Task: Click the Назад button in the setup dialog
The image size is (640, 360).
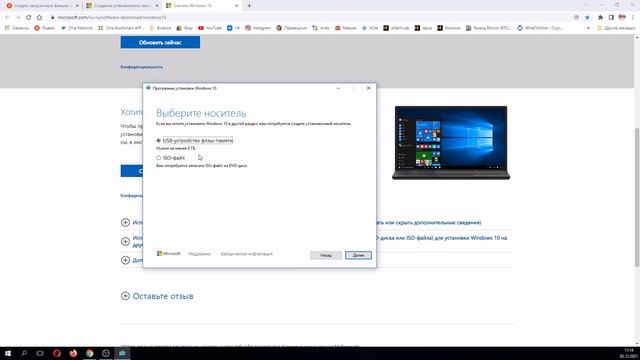Action: coord(326,255)
